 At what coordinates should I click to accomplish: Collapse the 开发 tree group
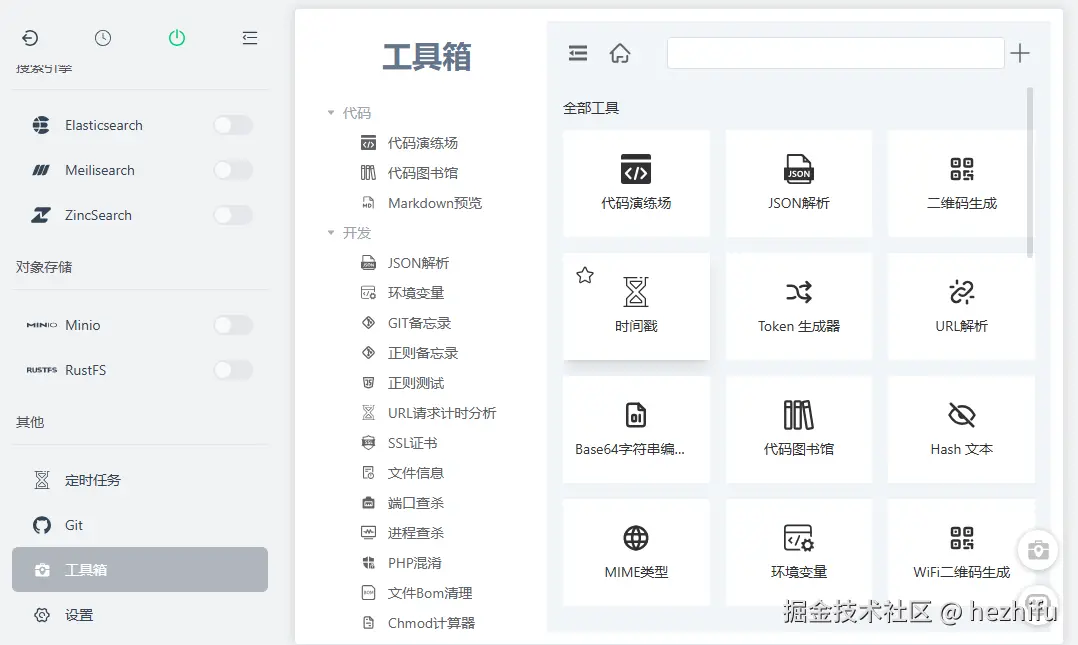331,233
